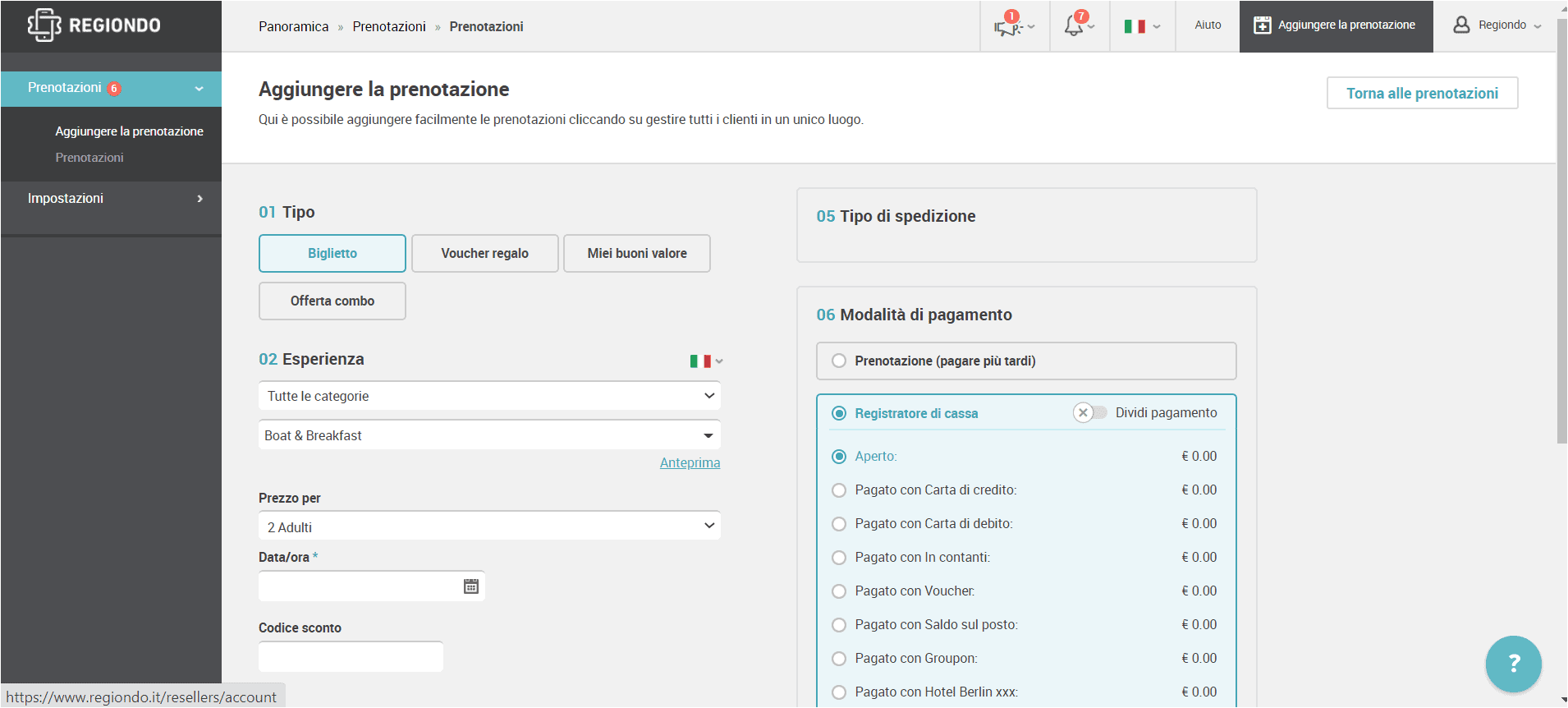Image resolution: width=1568 pixels, height=708 pixels.
Task: Open the question mark help bubble
Action: [1513, 664]
